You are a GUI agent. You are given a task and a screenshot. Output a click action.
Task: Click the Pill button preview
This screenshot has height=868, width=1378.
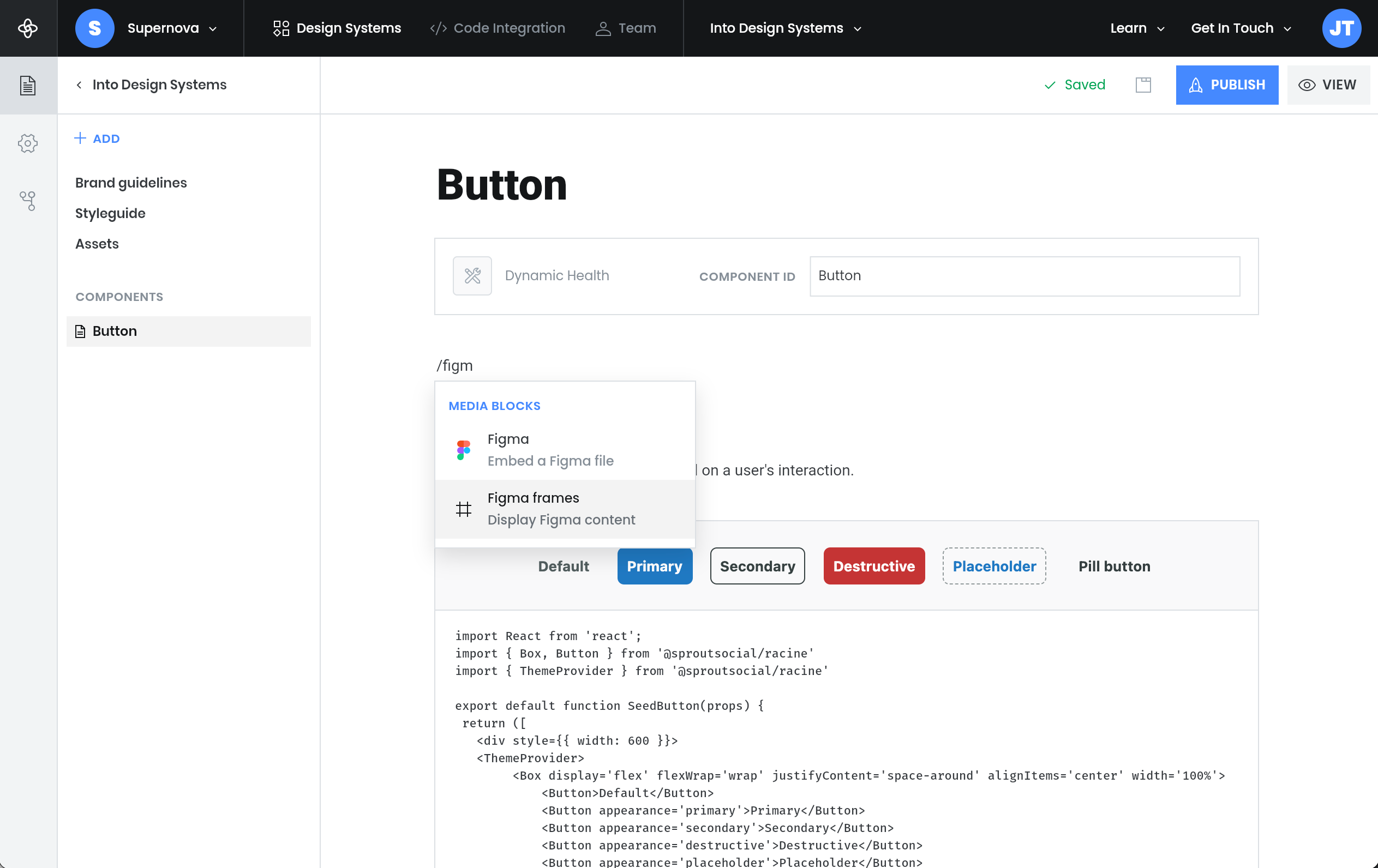coord(1114,566)
